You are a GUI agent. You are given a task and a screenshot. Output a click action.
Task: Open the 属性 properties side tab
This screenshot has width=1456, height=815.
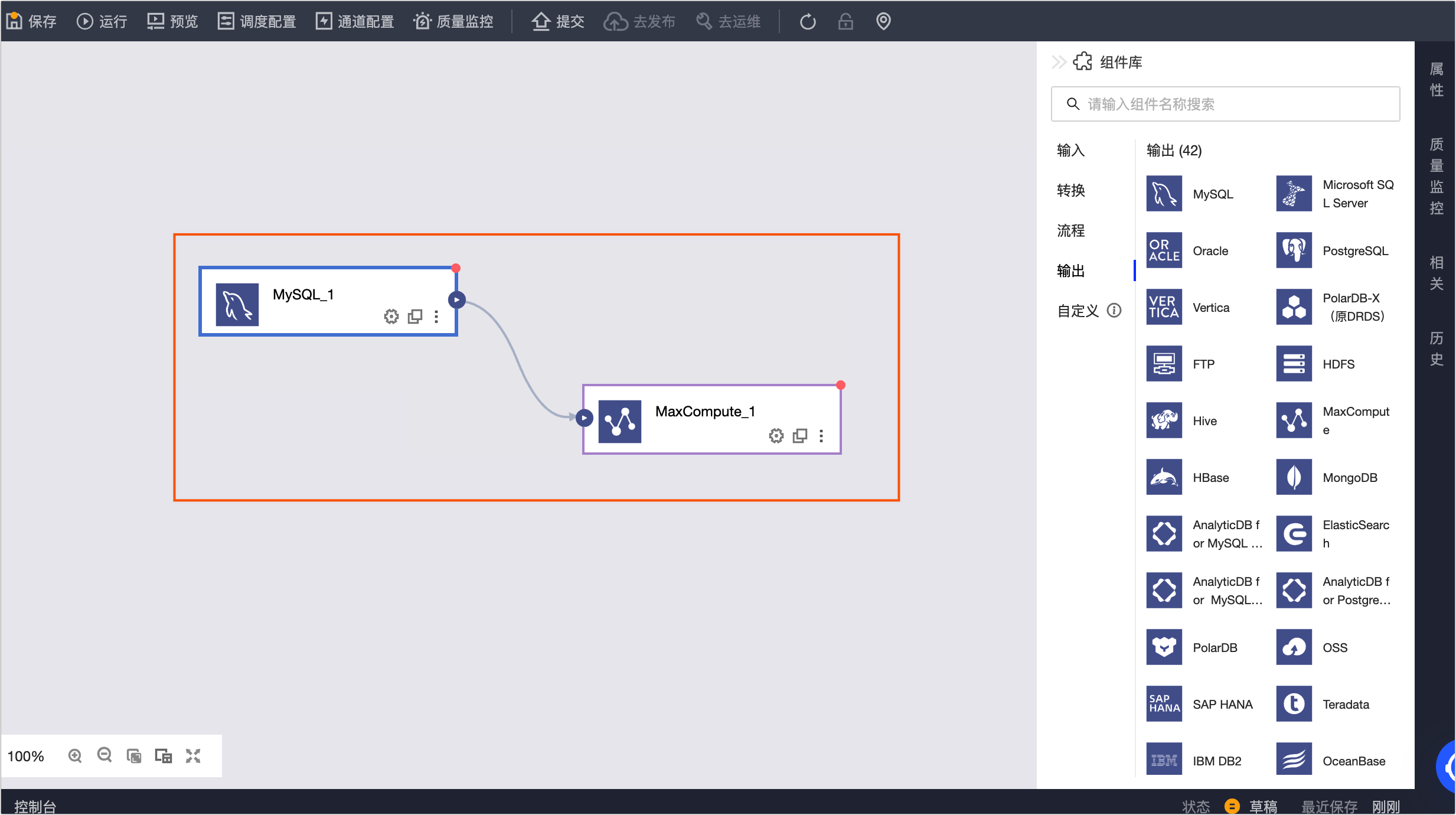(1437, 80)
